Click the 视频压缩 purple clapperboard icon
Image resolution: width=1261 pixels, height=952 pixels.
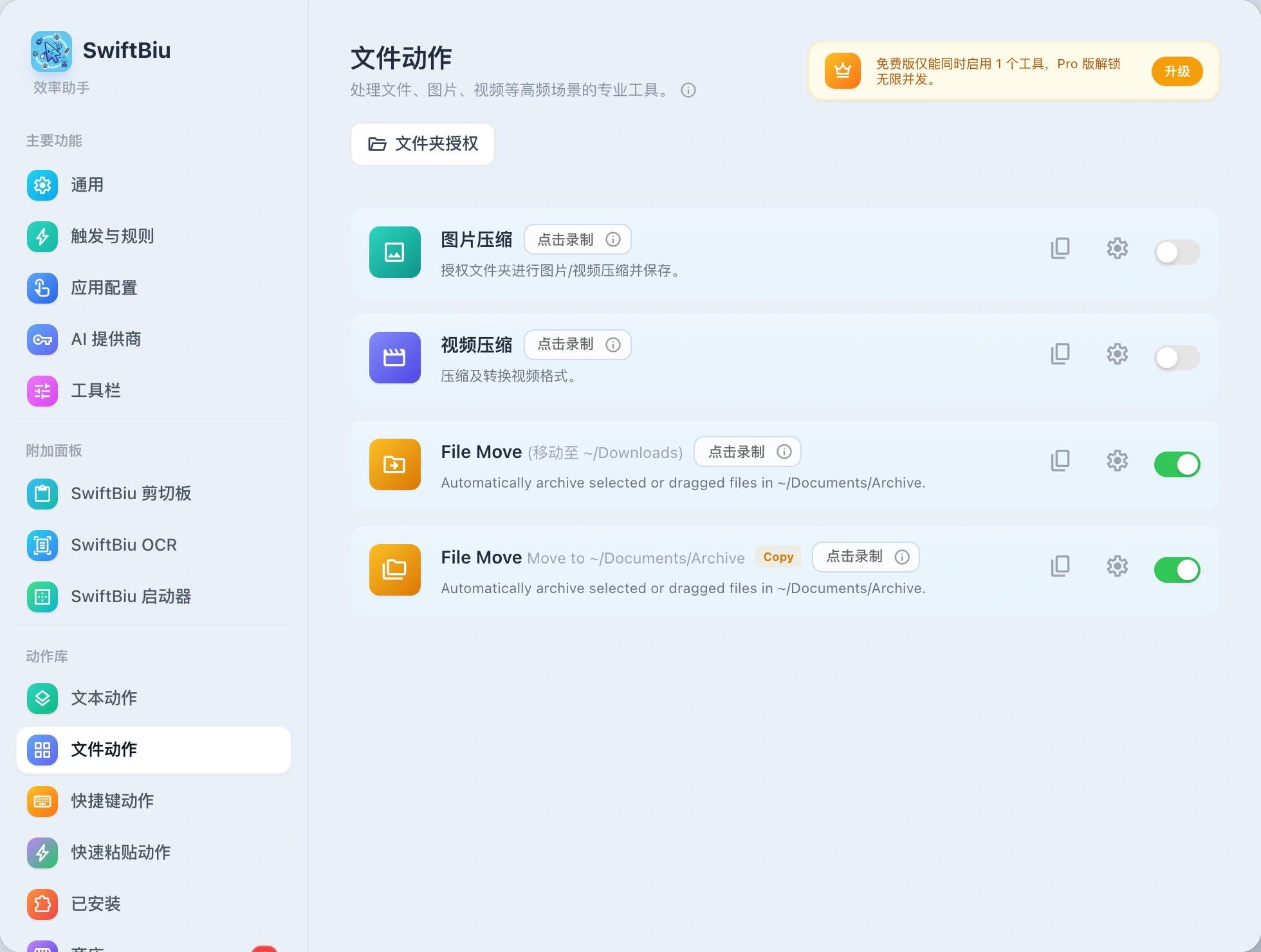(x=395, y=358)
